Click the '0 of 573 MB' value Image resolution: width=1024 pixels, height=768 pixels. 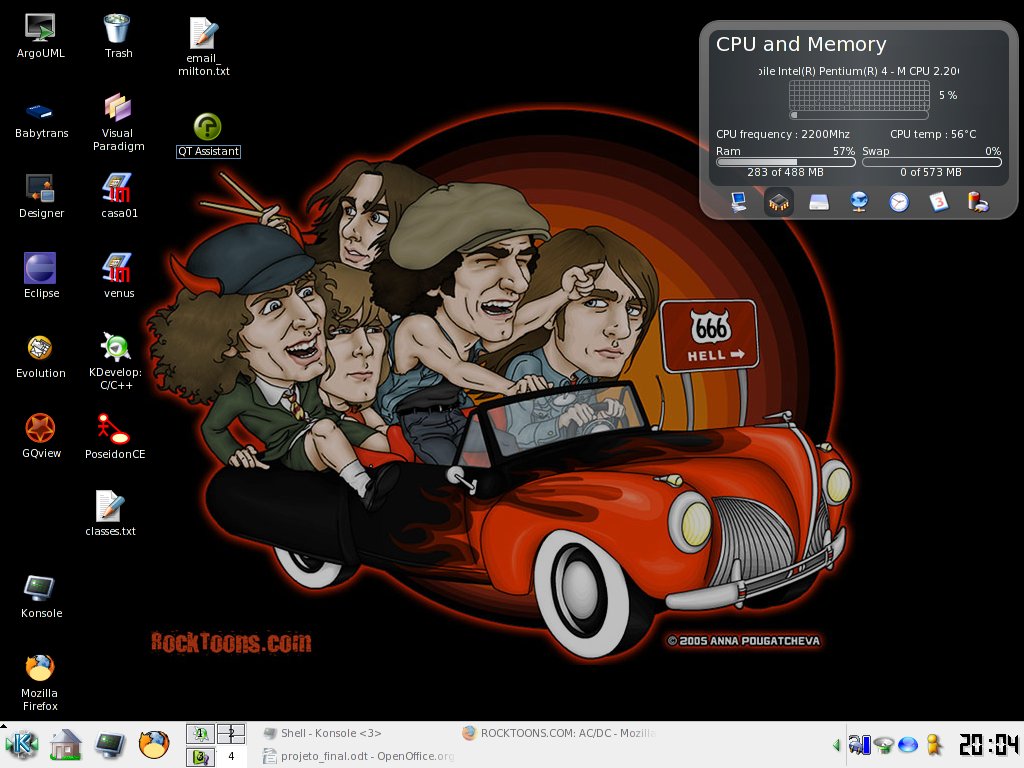point(931,172)
